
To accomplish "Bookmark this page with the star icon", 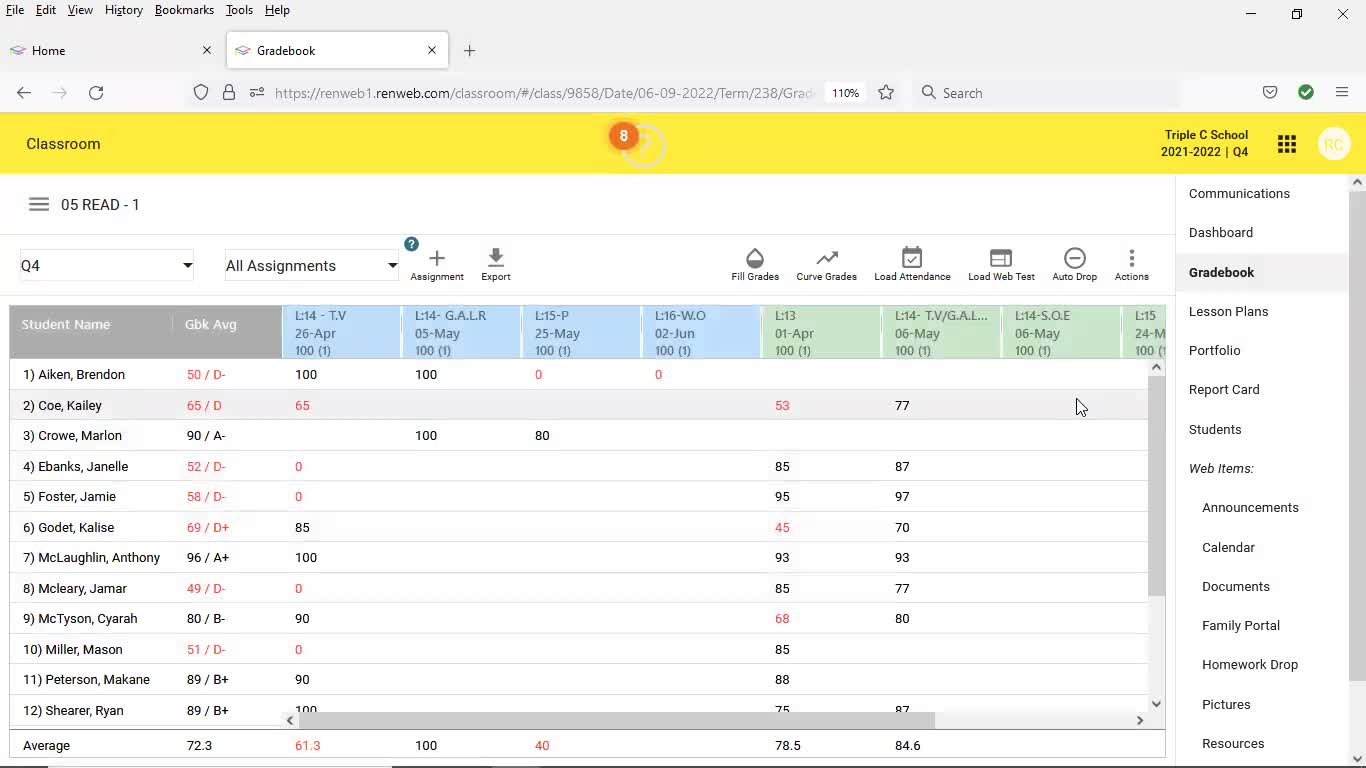I will (886, 93).
